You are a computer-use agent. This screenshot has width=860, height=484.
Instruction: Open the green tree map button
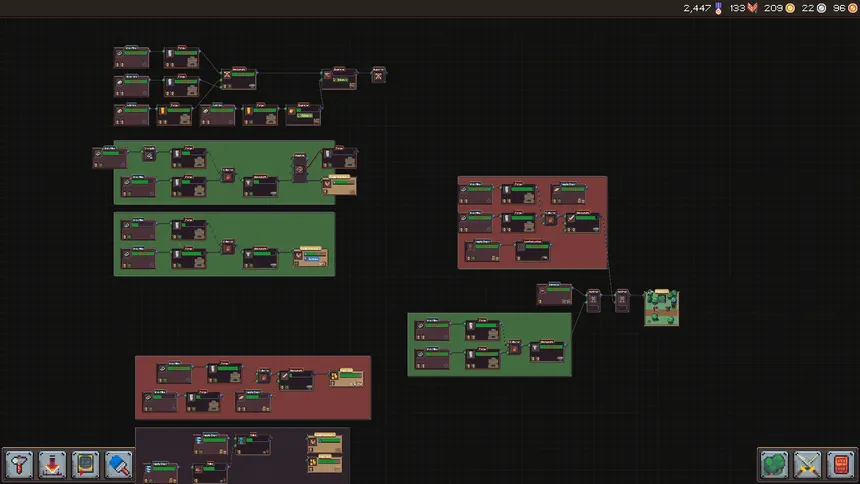774,465
